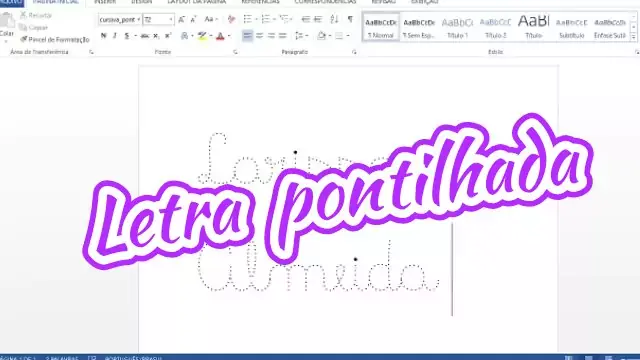Viewport: 640px width, 360px height.
Task: Open the Inserir ribbon tab
Action: [105, 2]
